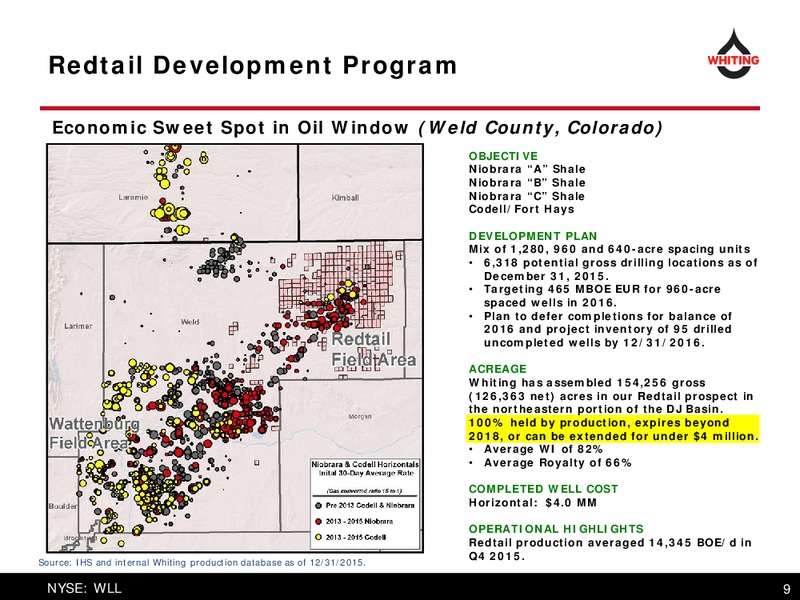Click the gray 'Pre 2013 Codell & Niobrara' legend dot

(x=318, y=506)
